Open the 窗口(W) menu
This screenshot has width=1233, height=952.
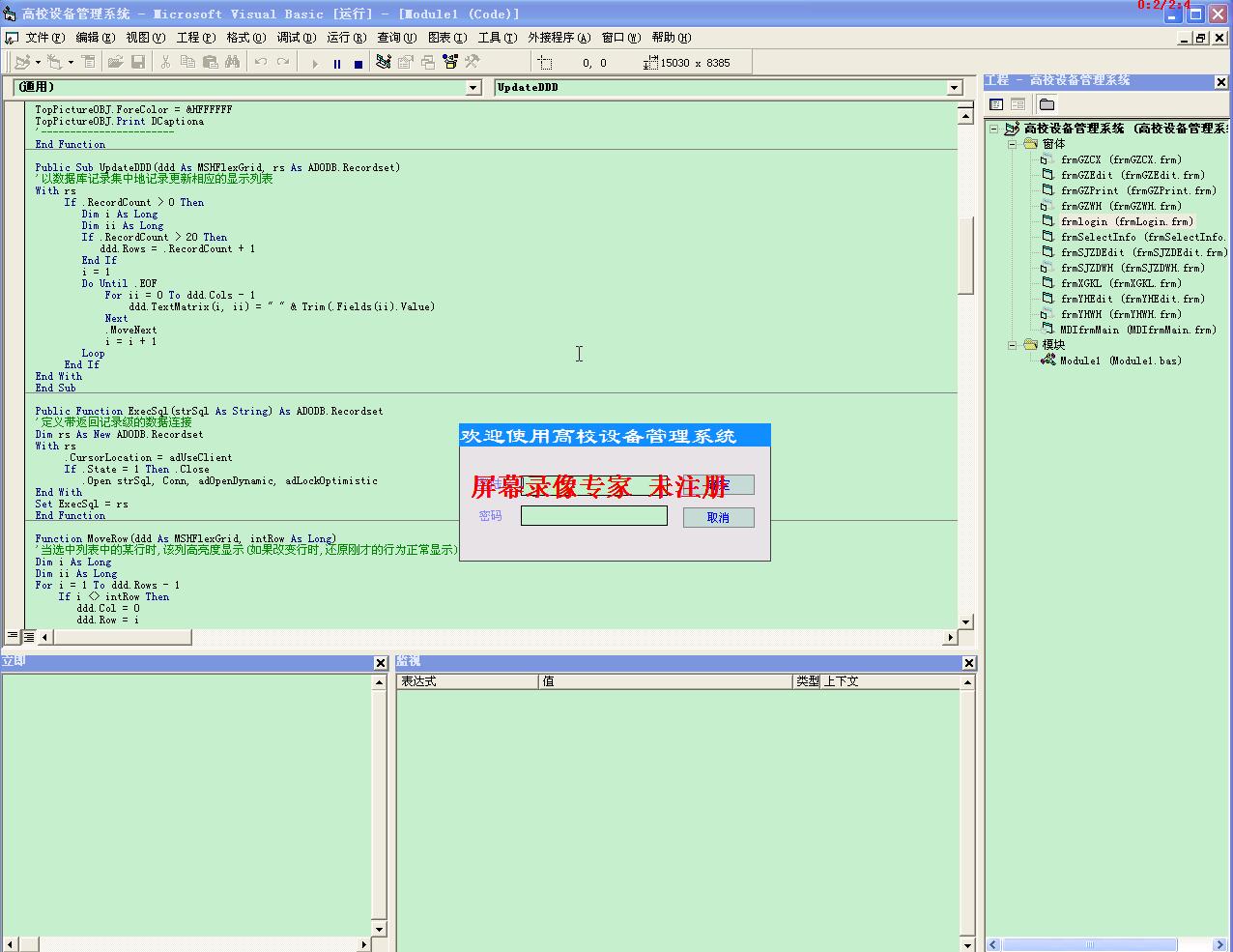point(621,38)
